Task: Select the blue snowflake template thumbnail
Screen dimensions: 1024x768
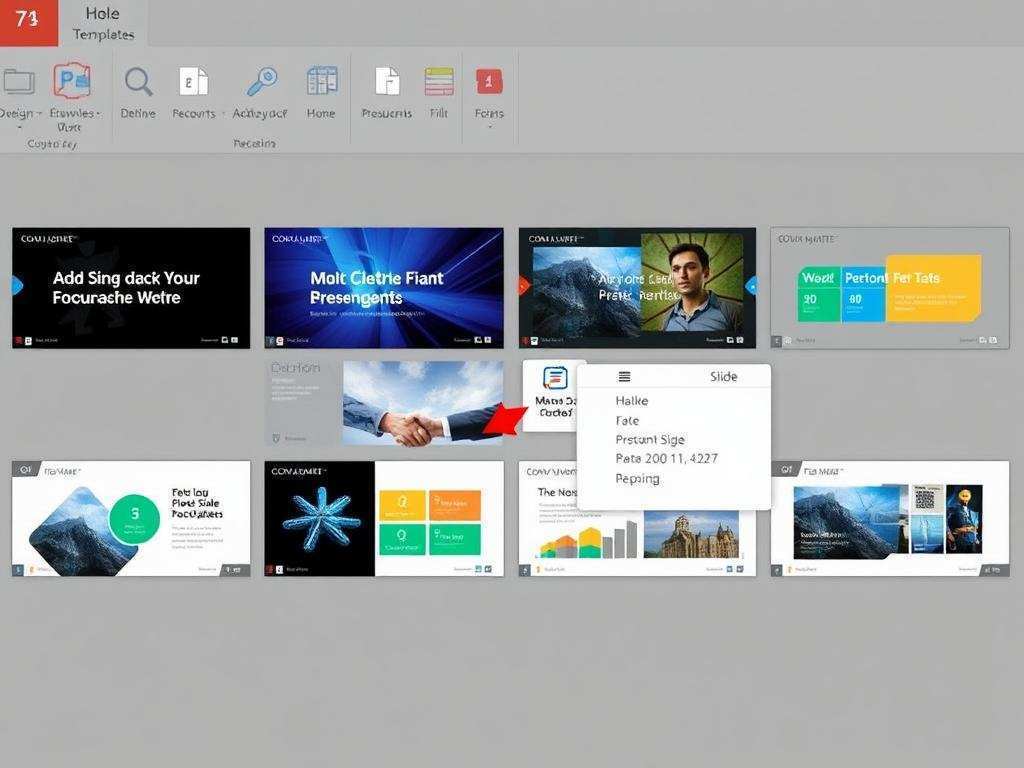Action: point(320,518)
